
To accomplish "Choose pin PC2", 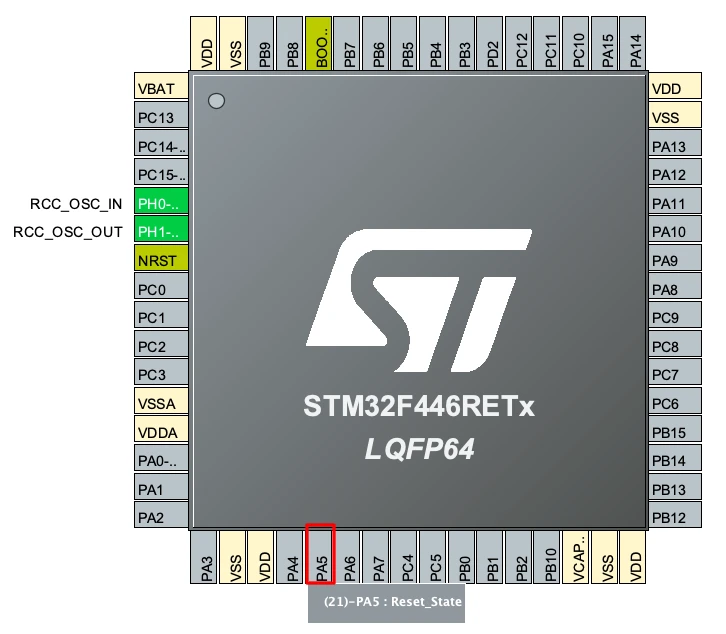I will (161, 343).
